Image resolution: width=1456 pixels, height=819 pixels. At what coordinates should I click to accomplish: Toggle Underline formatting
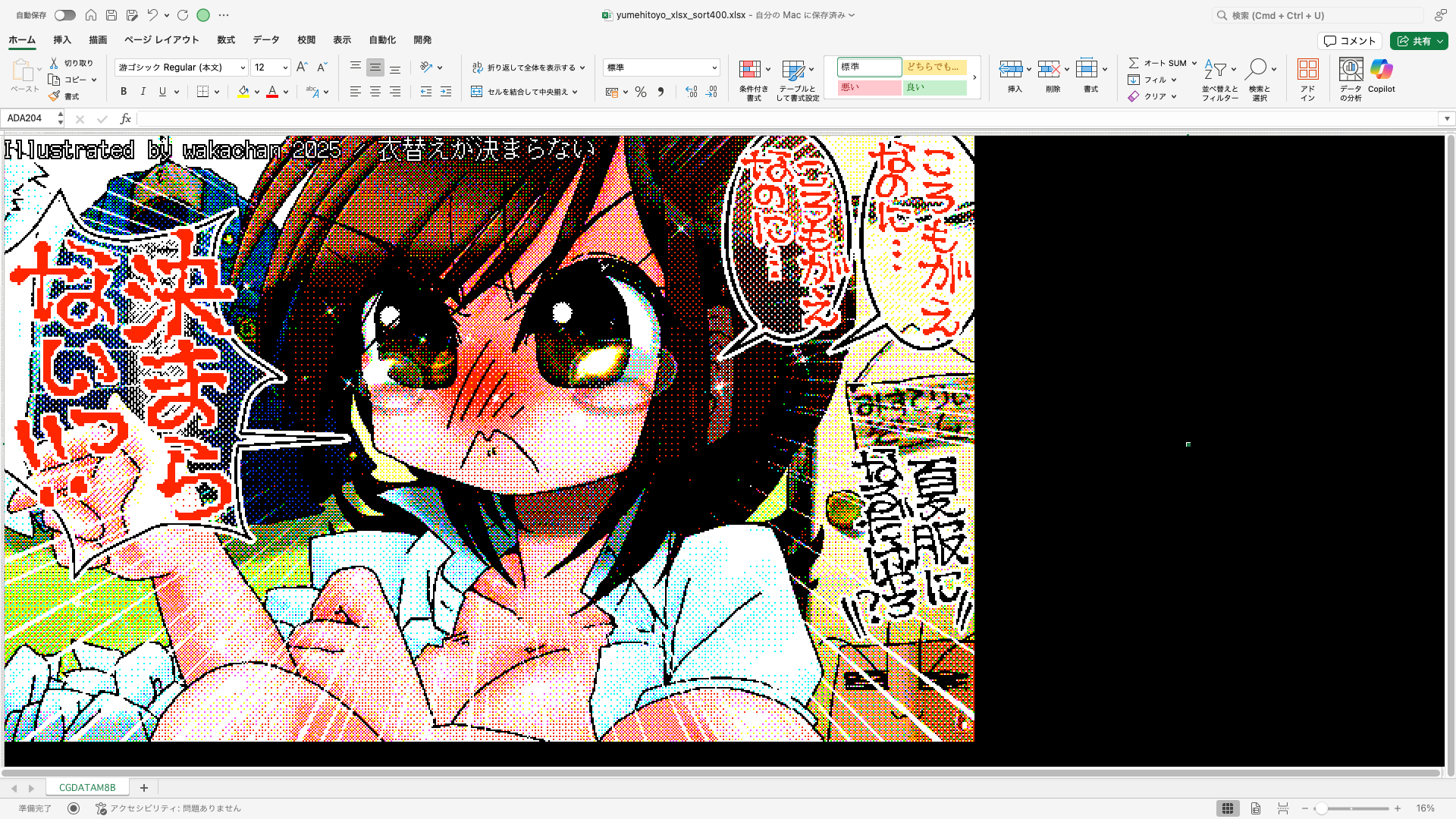pyautogui.click(x=162, y=92)
